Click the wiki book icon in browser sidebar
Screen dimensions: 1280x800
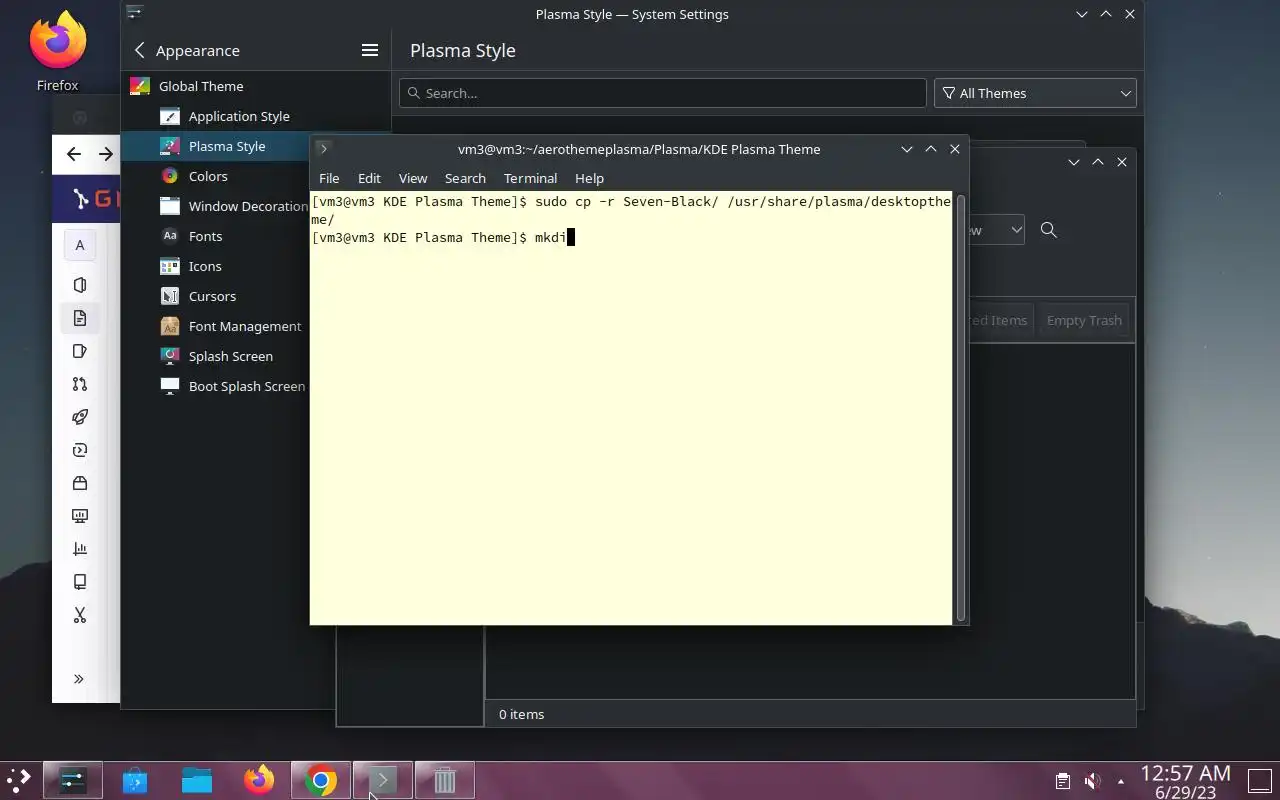(x=80, y=582)
